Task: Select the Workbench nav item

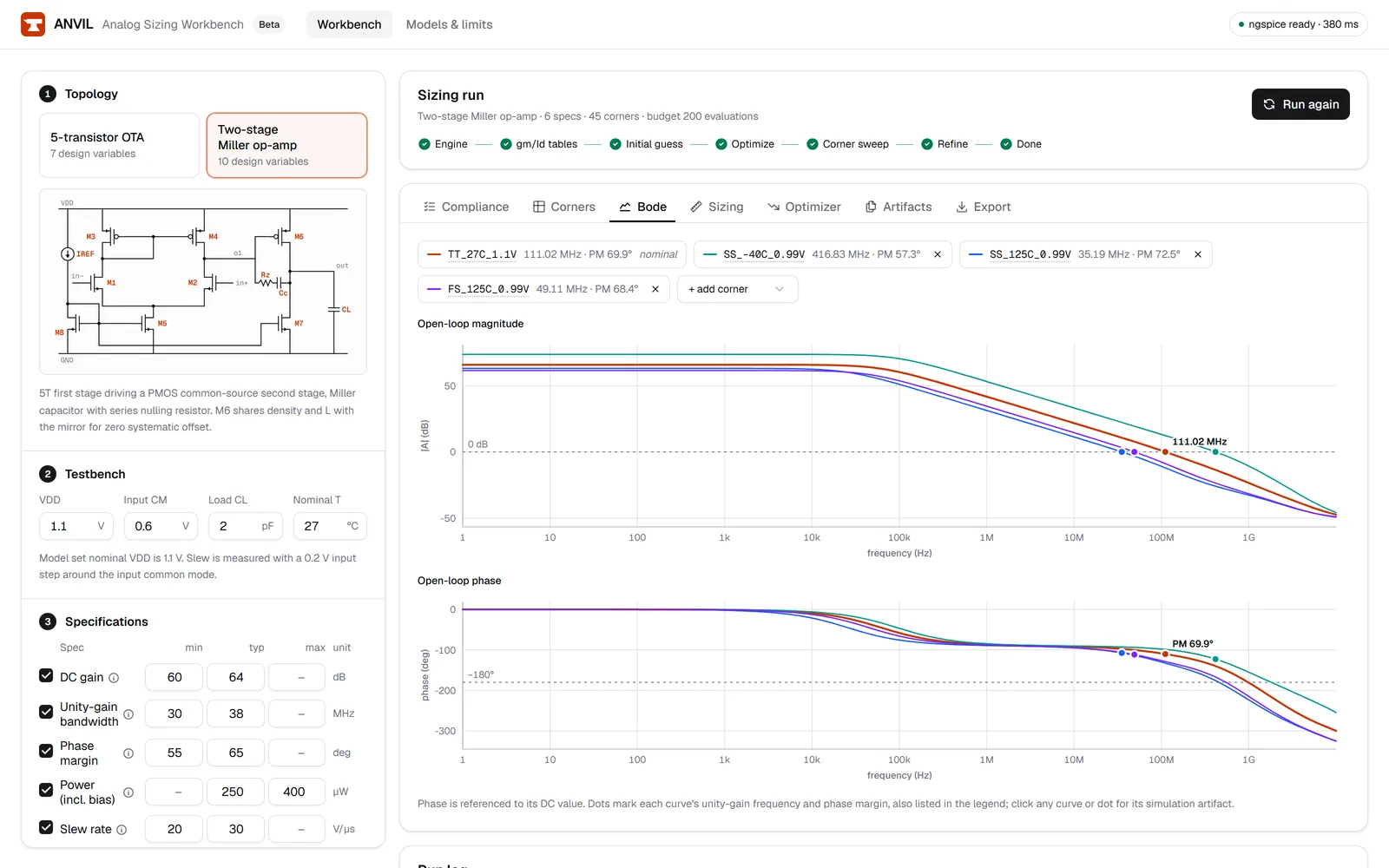Action: point(349,24)
